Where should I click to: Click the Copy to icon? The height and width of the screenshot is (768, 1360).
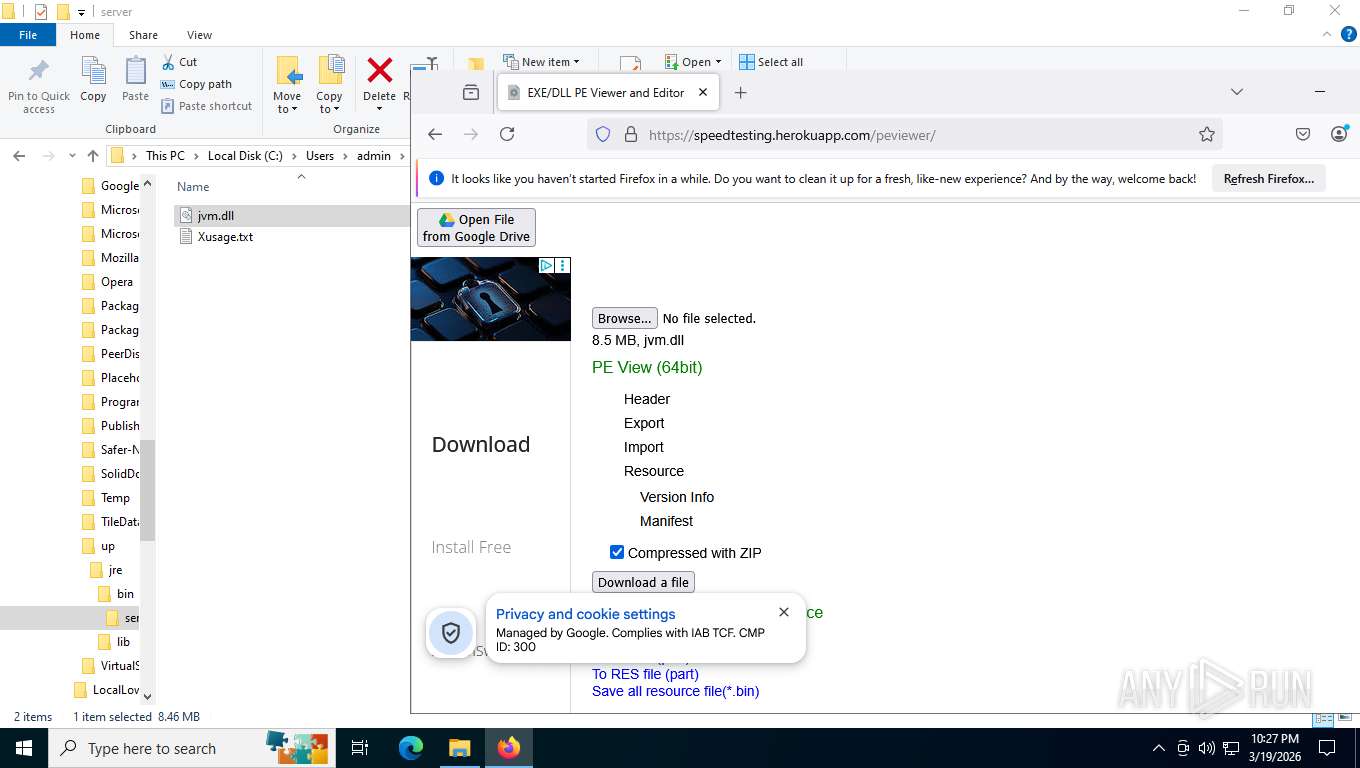330,71
